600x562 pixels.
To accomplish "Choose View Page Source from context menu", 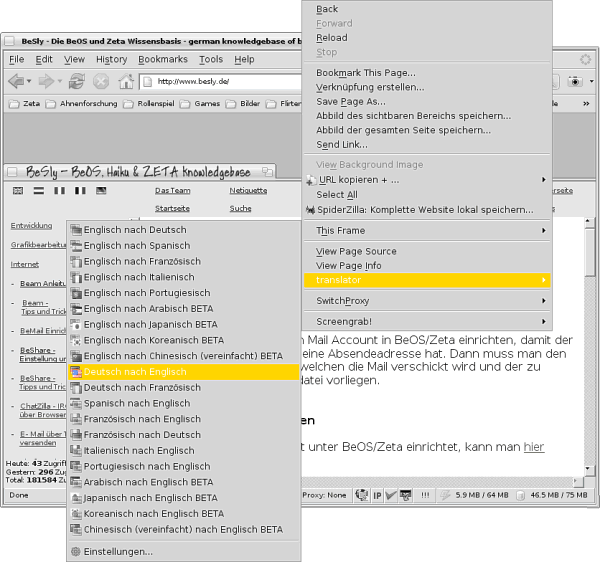I will (357, 251).
